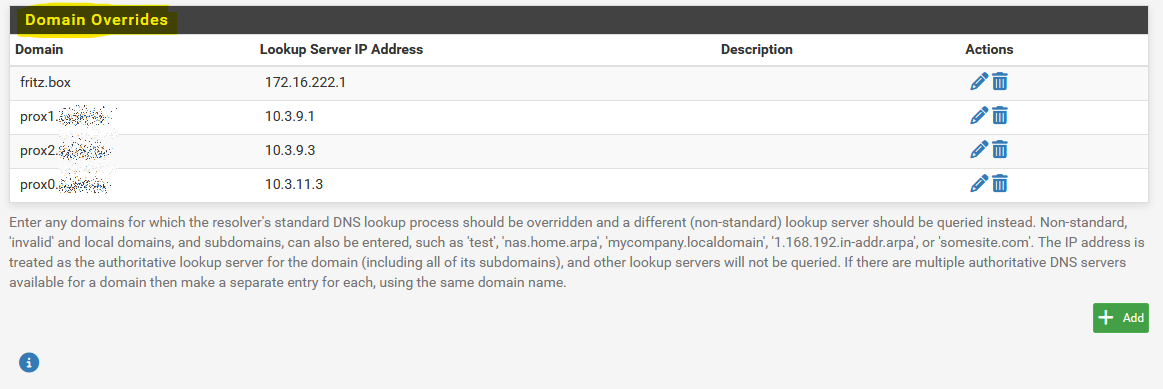Click the Domain Overrides panel heading
This screenshot has width=1163, height=389.
96,21
